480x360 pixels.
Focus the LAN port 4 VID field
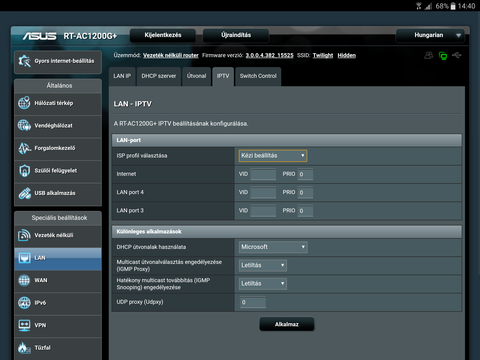[263, 193]
